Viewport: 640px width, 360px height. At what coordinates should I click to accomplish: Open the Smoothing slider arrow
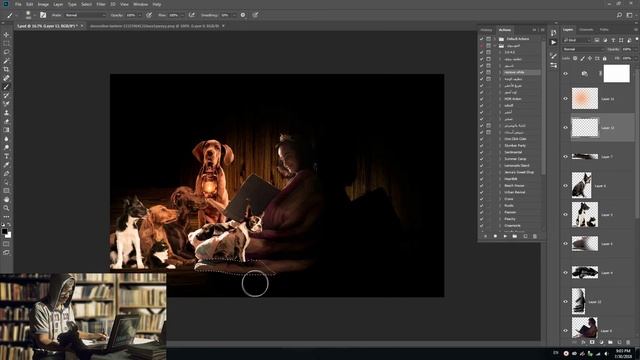[234, 15]
